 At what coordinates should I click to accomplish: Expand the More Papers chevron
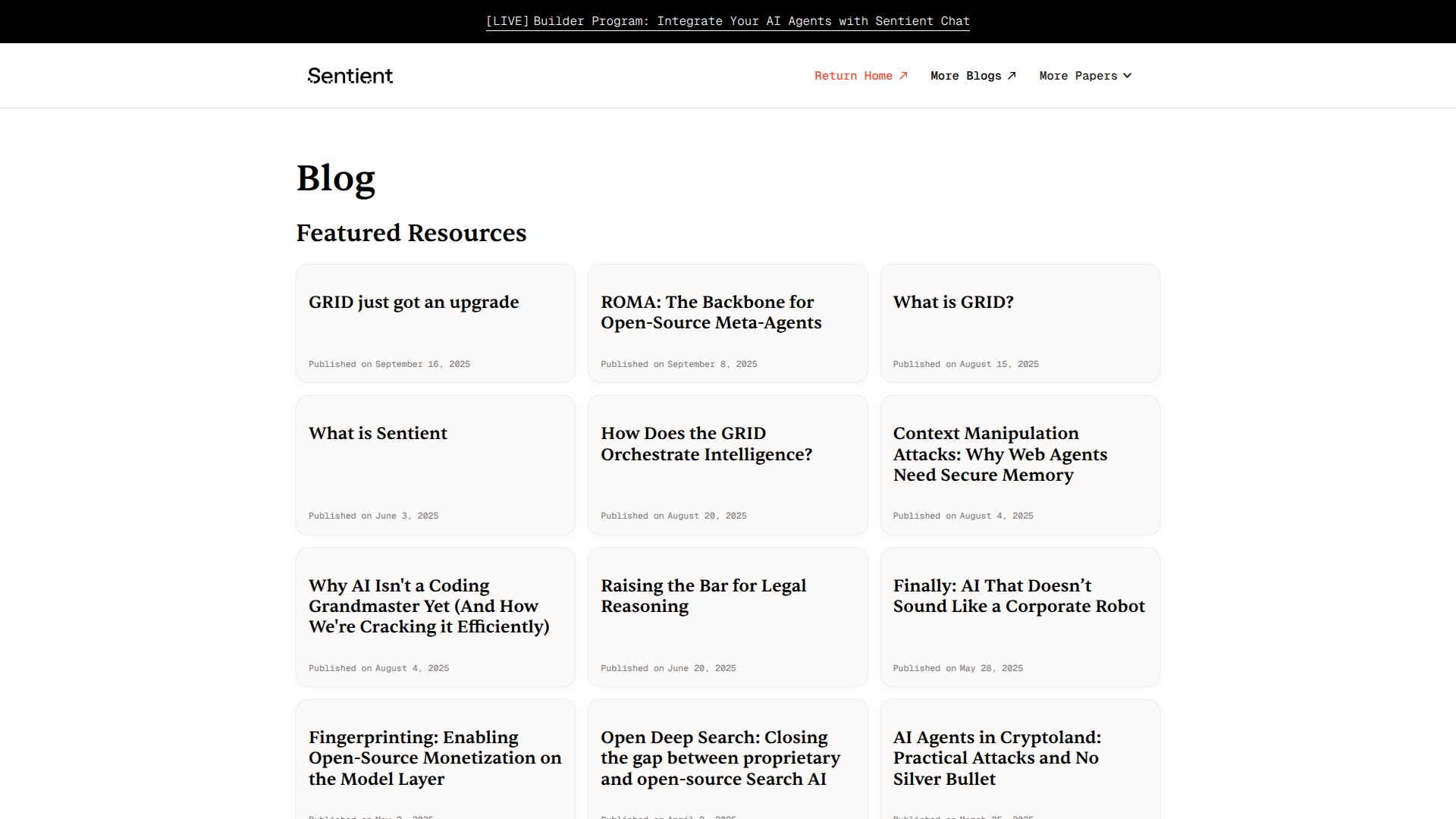pyautogui.click(x=1128, y=76)
